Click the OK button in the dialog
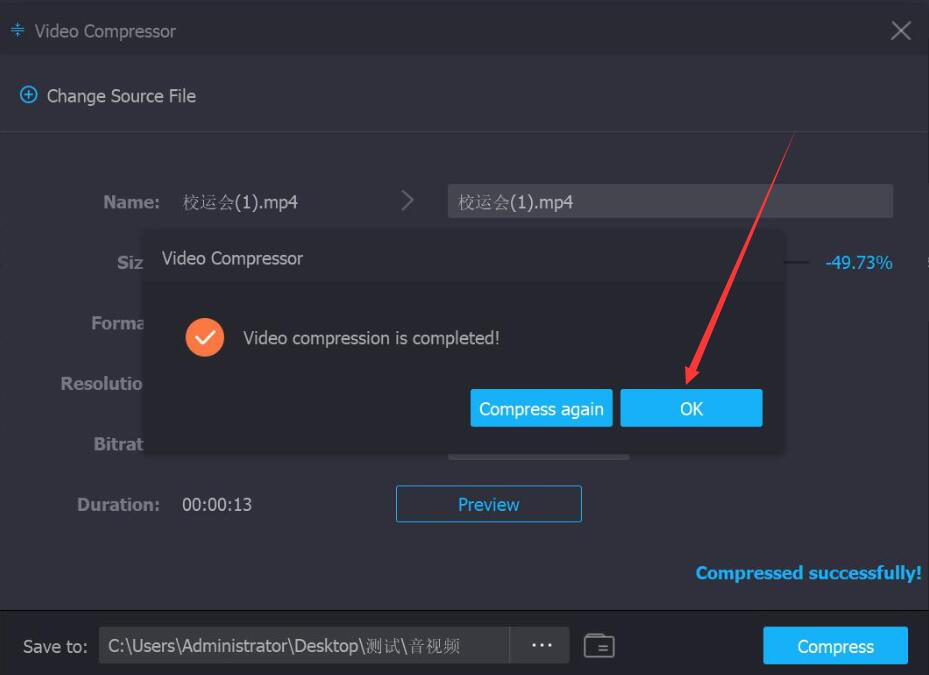The height and width of the screenshot is (675, 929). pyautogui.click(x=691, y=408)
